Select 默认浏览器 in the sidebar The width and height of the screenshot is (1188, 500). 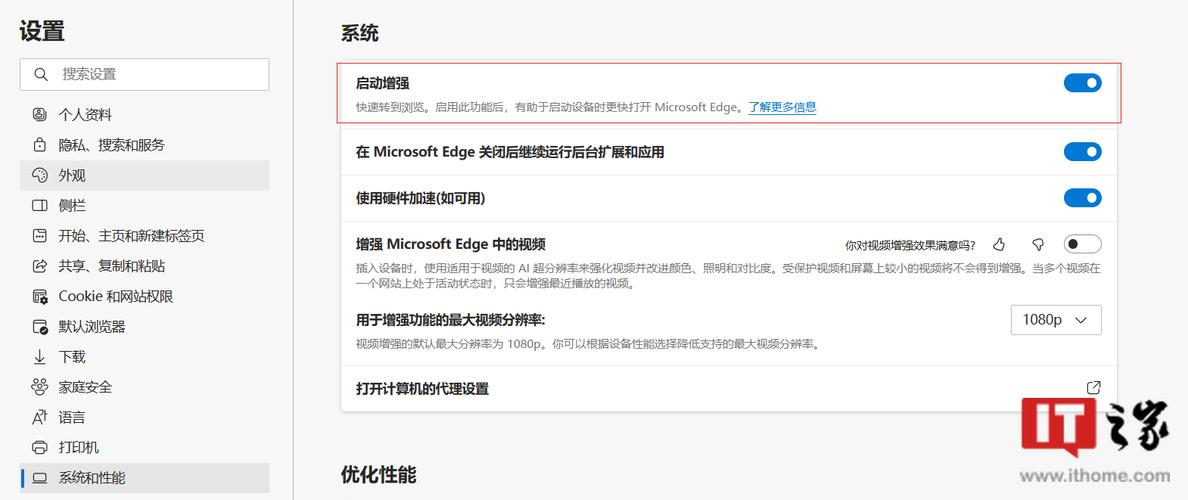(x=144, y=327)
